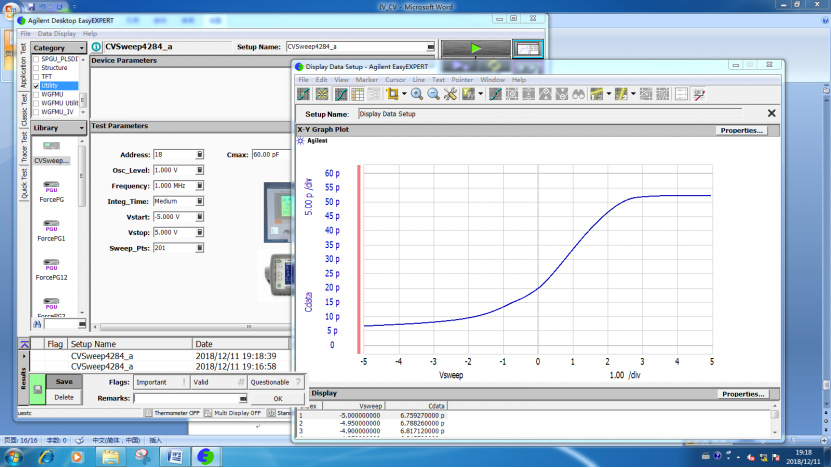Switch to the Classic Test tab
The image size is (831, 468).
(x=24, y=110)
